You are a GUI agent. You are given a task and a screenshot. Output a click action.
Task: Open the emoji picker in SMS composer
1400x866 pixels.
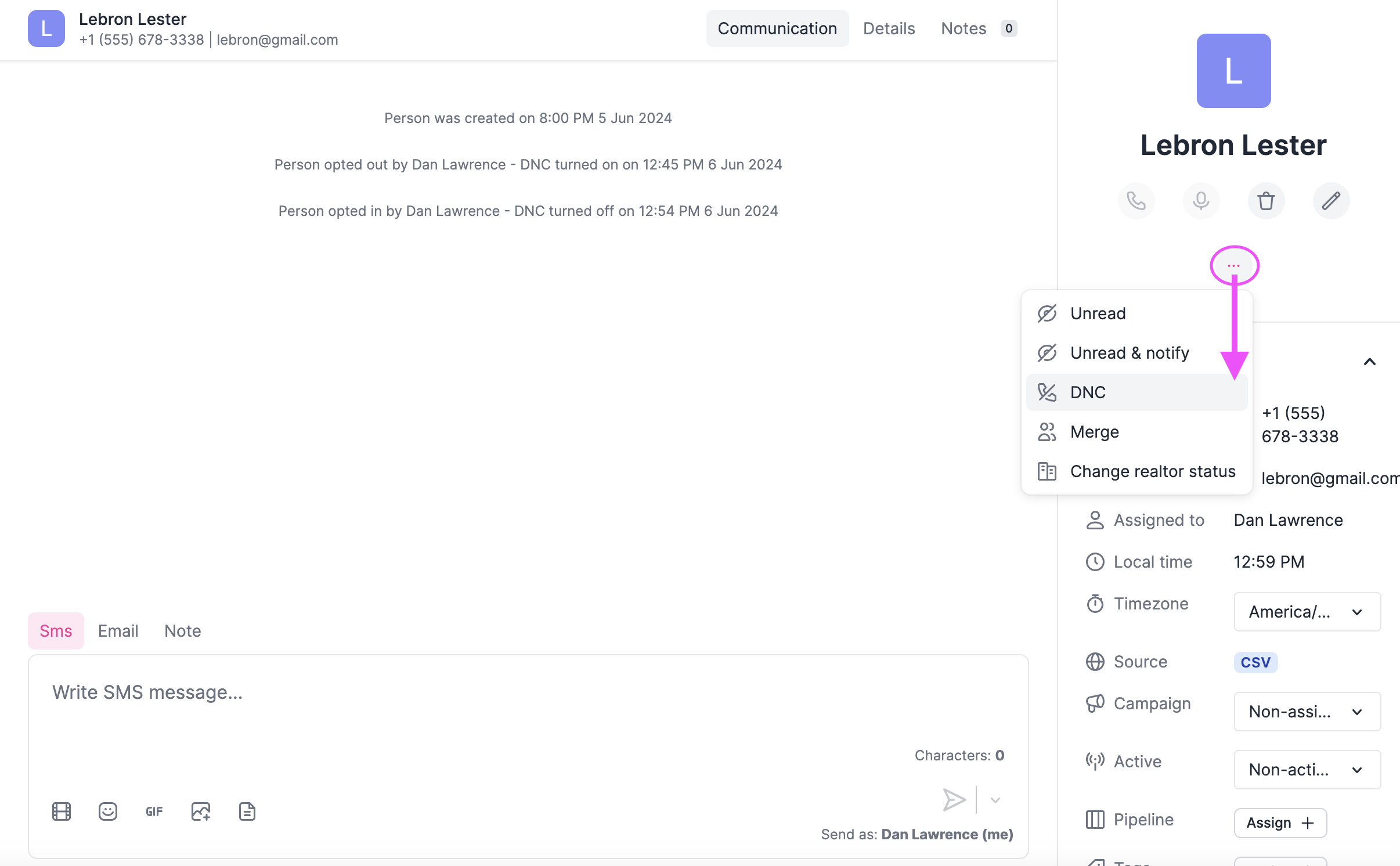pyautogui.click(x=108, y=811)
